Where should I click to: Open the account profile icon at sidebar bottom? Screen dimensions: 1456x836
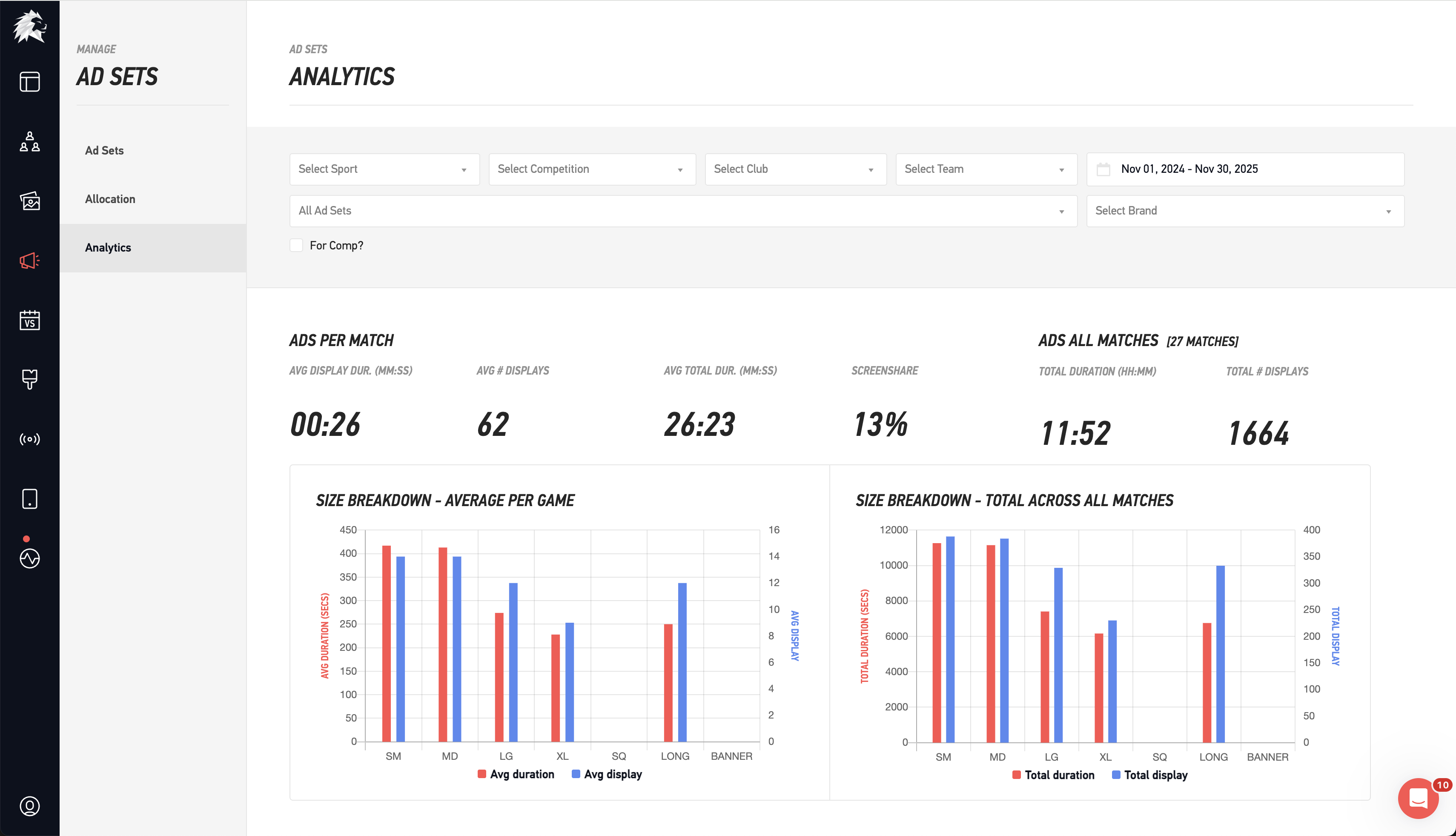29,806
